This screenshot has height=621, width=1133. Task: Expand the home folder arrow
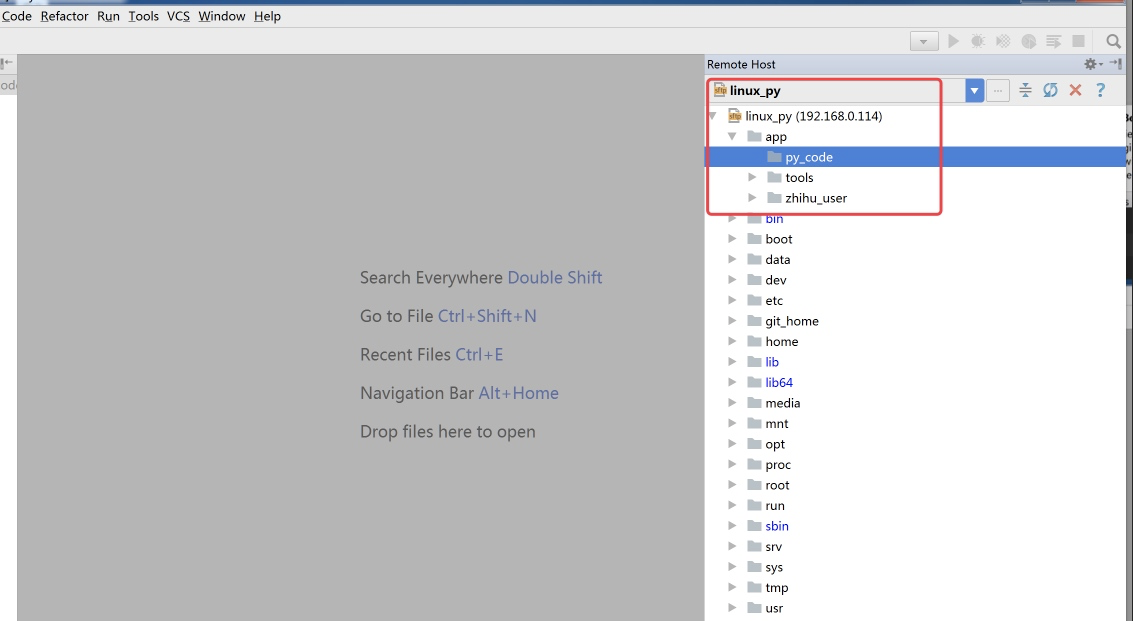732,341
